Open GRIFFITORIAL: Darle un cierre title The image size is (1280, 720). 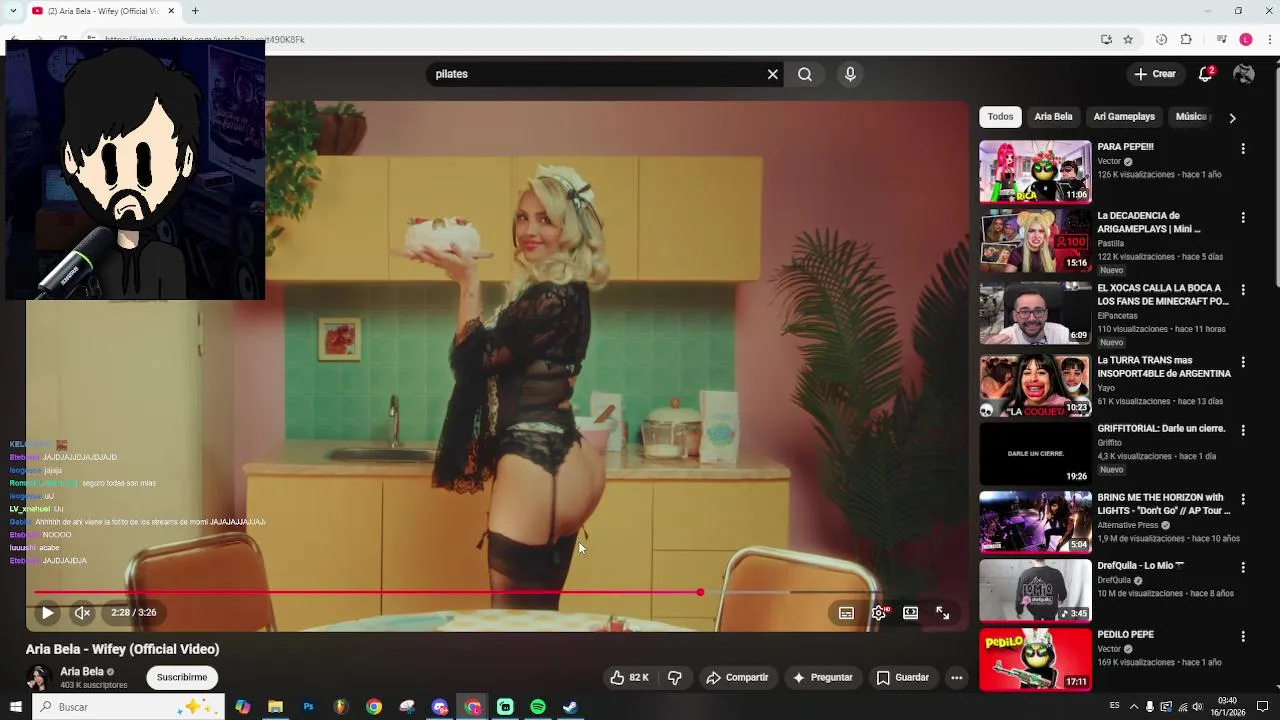(1161, 429)
